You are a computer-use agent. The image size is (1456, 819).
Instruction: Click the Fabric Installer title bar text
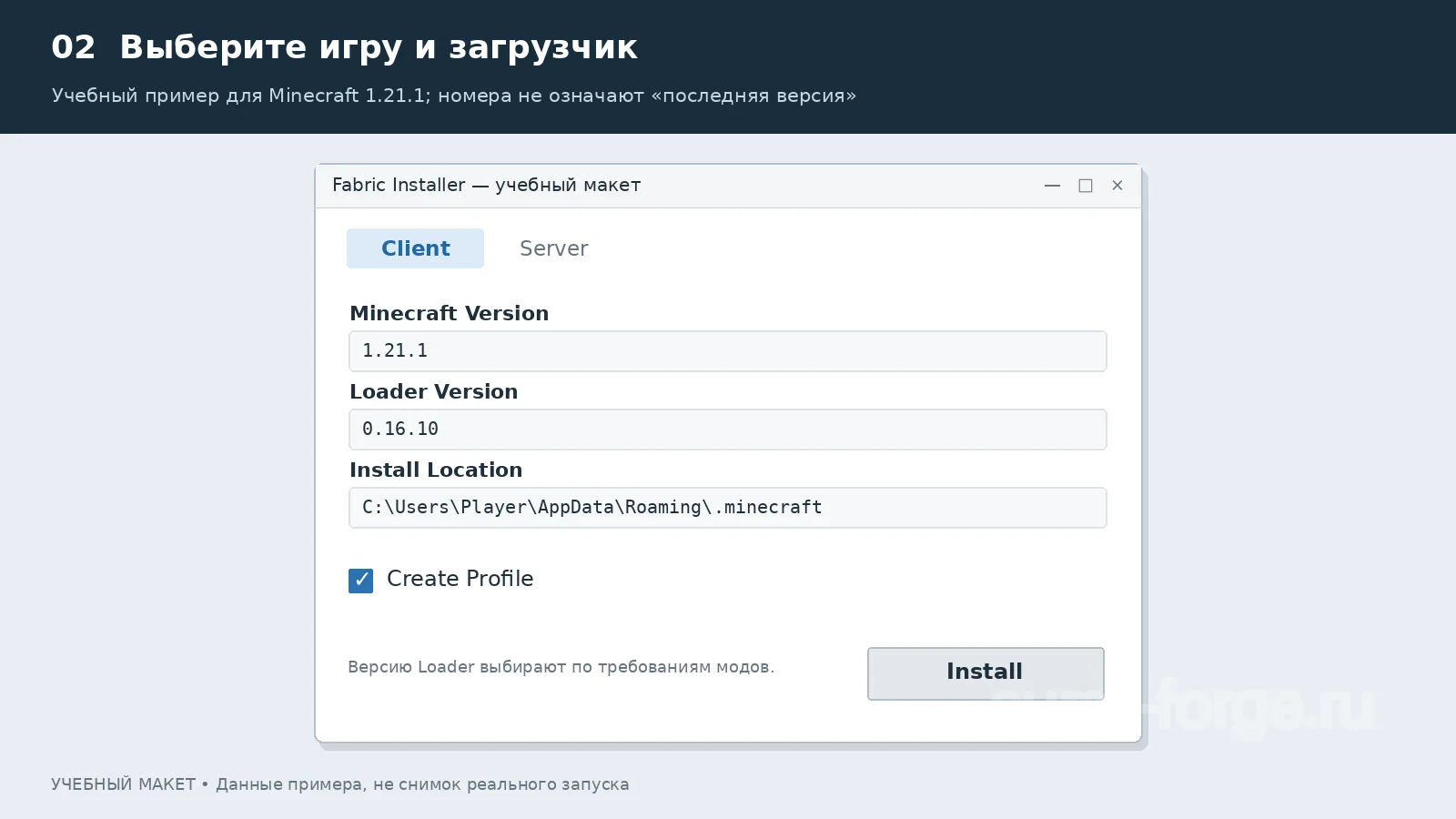click(x=487, y=185)
